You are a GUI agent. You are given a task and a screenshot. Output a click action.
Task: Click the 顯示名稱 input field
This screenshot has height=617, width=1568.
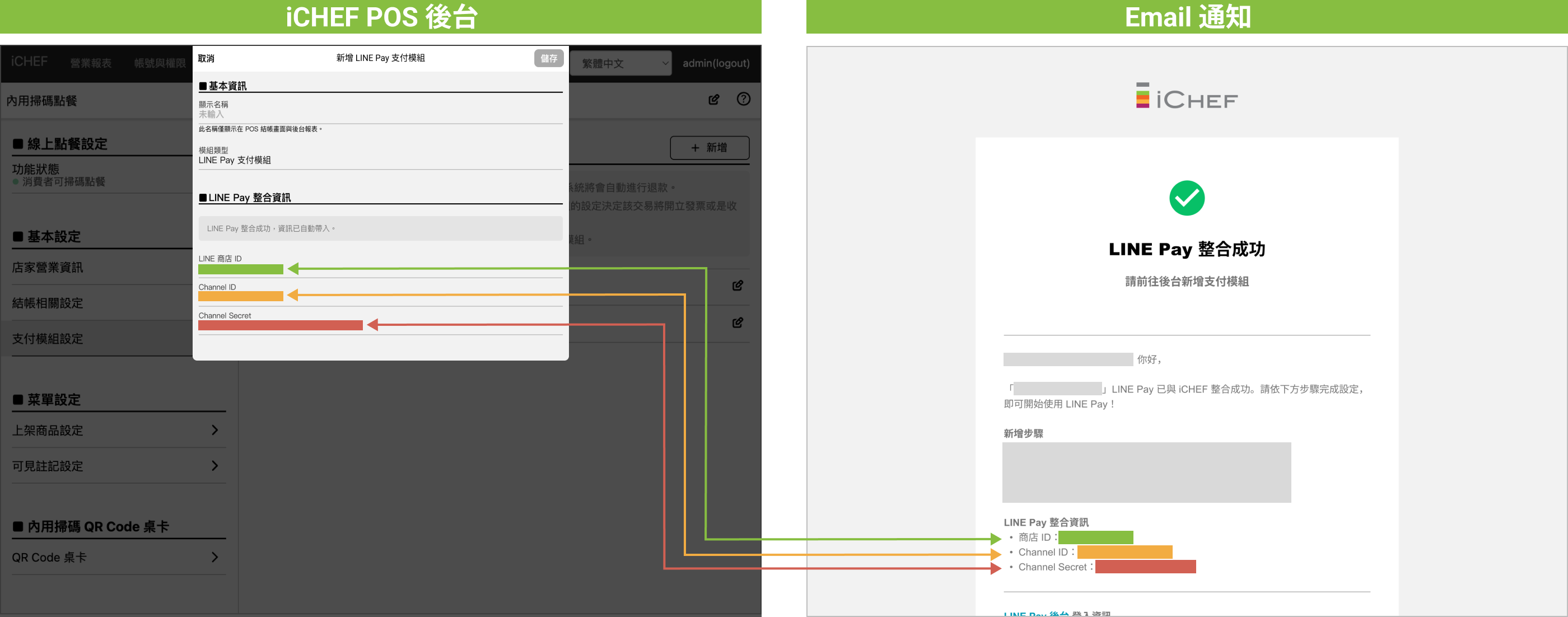click(380, 115)
